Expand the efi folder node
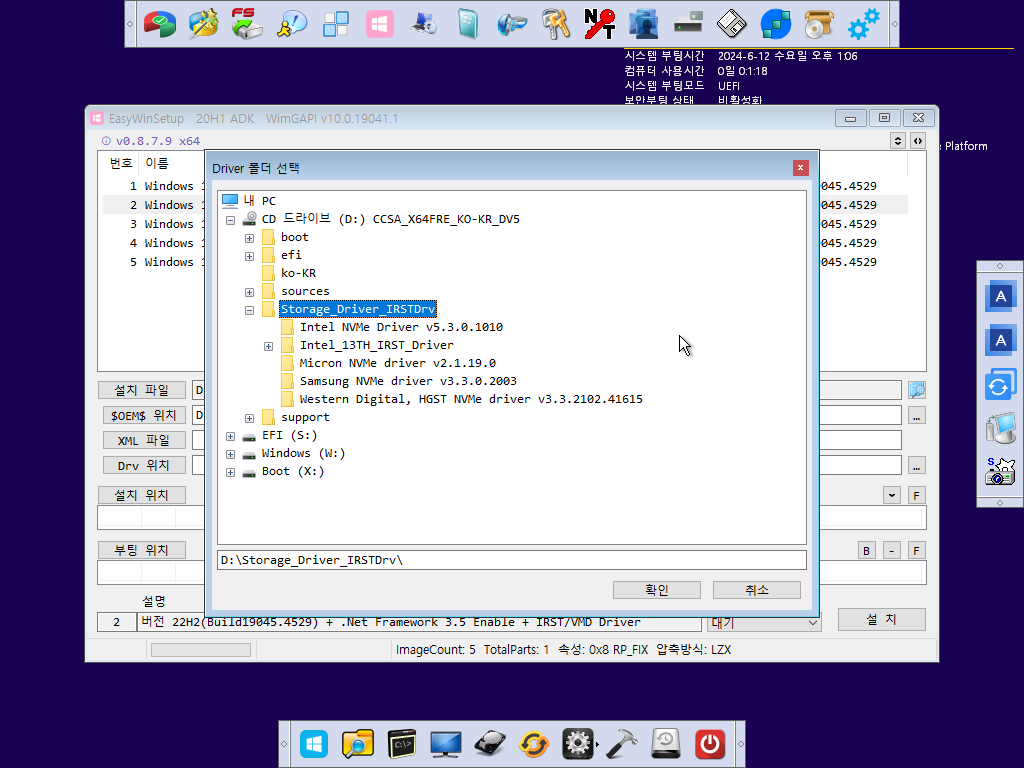Screen dimensions: 1024x768 (249, 256)
